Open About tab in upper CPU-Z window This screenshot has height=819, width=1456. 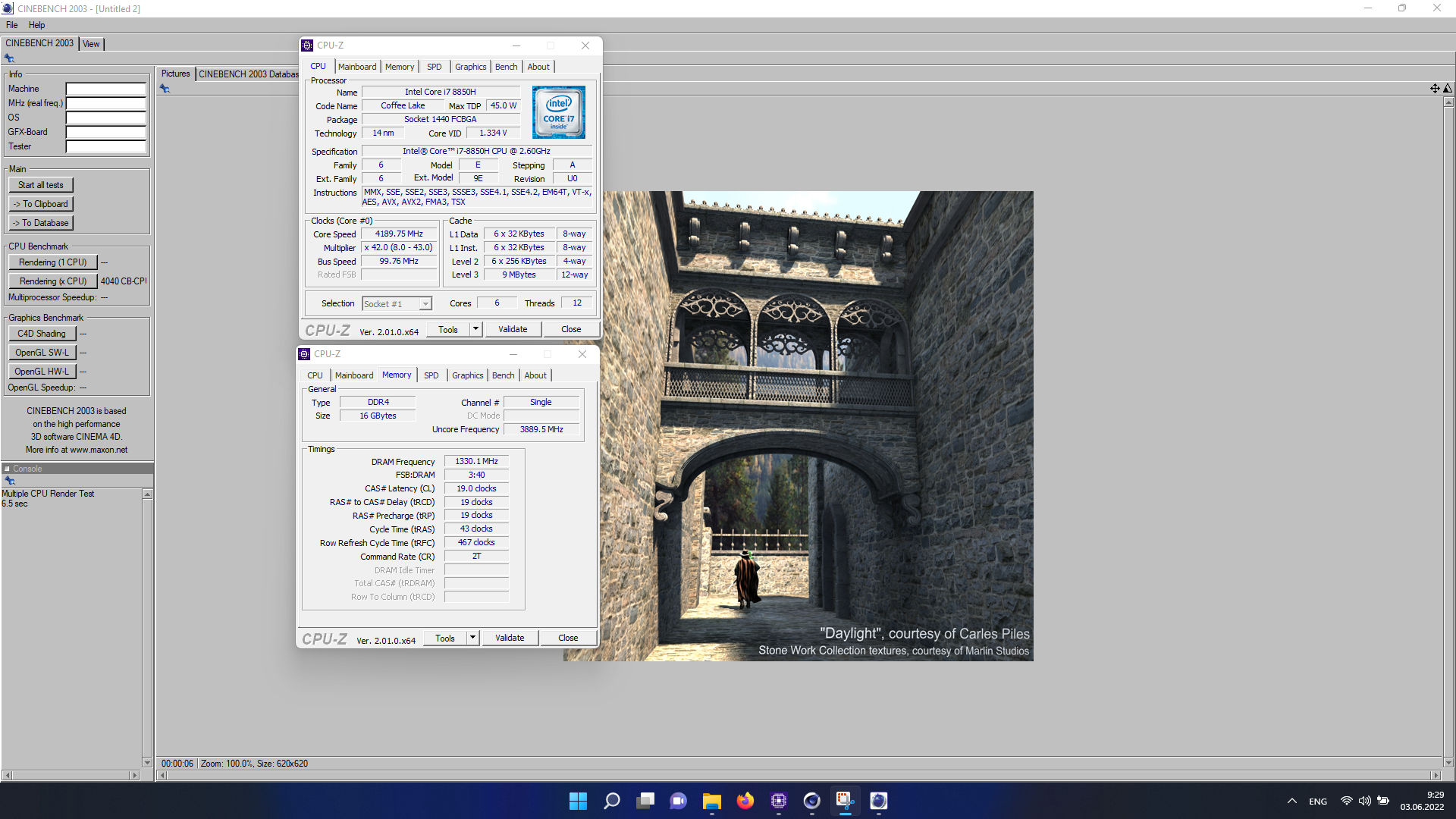pos(538,67)
